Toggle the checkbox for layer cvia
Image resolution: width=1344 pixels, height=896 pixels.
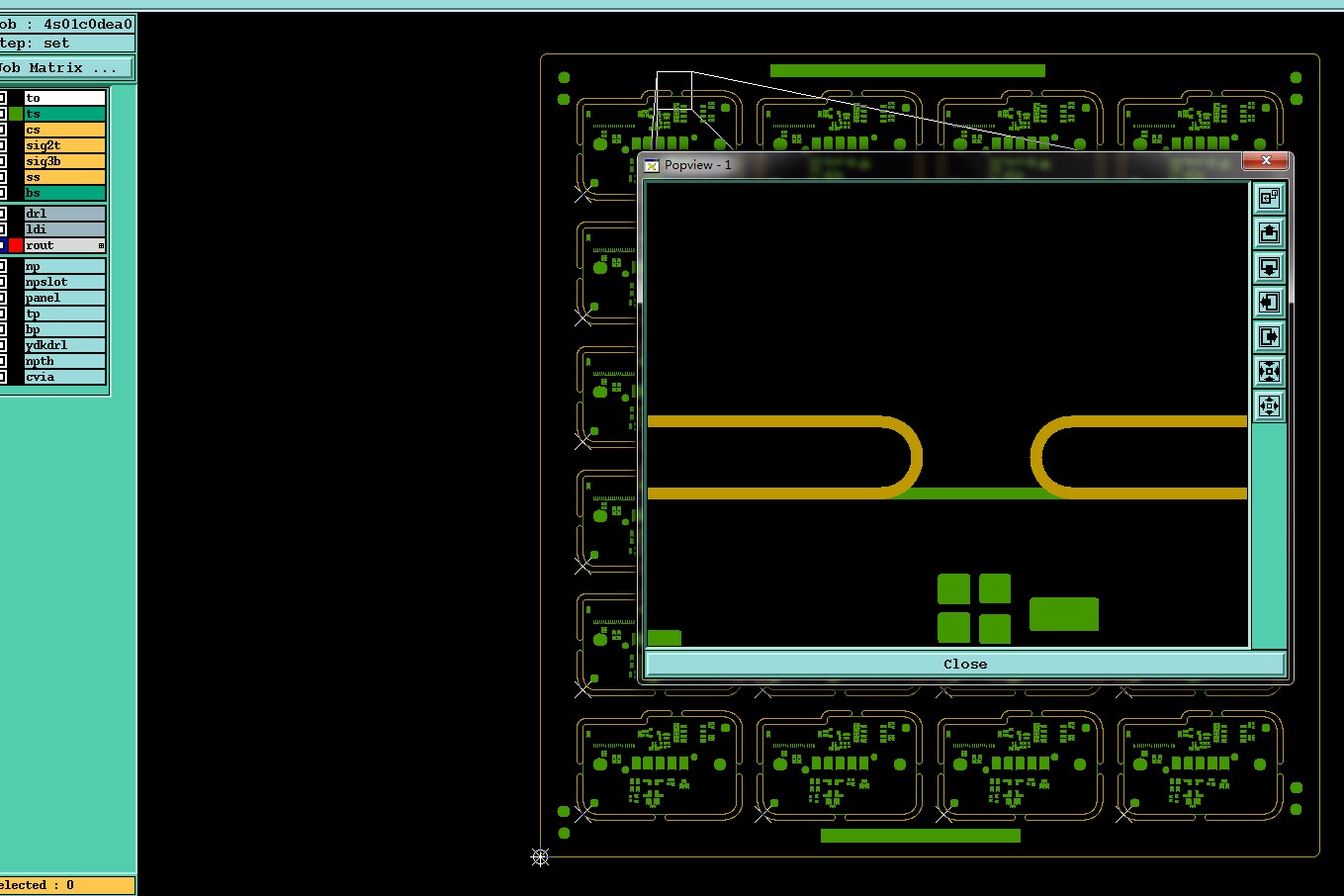click(x=3, y=377)
